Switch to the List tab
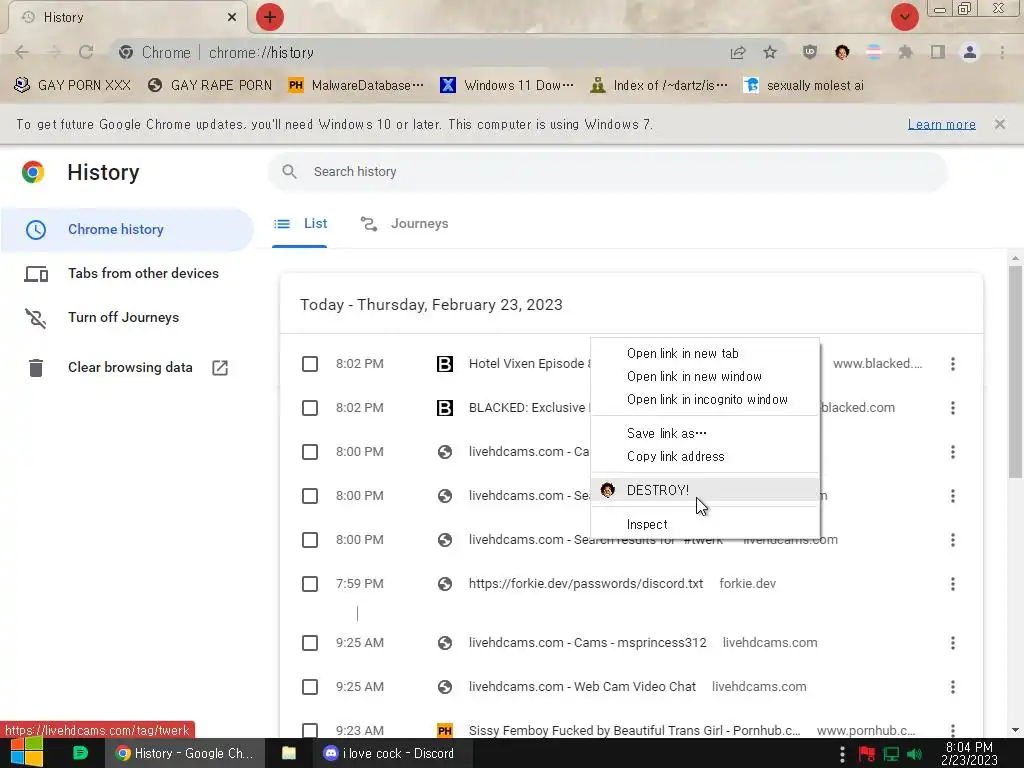Screen dimensions: 1024x768 (300, 224)
